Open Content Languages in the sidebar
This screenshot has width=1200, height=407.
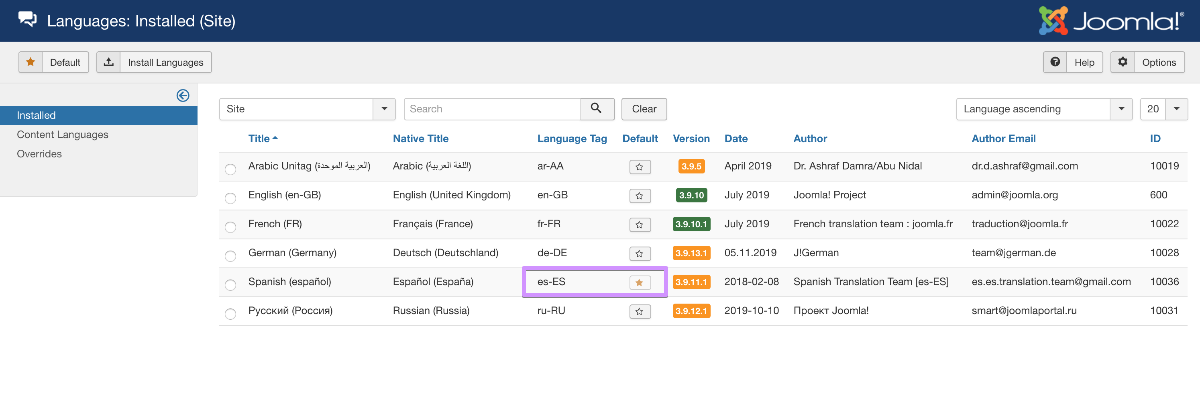(x=62, y=135)
